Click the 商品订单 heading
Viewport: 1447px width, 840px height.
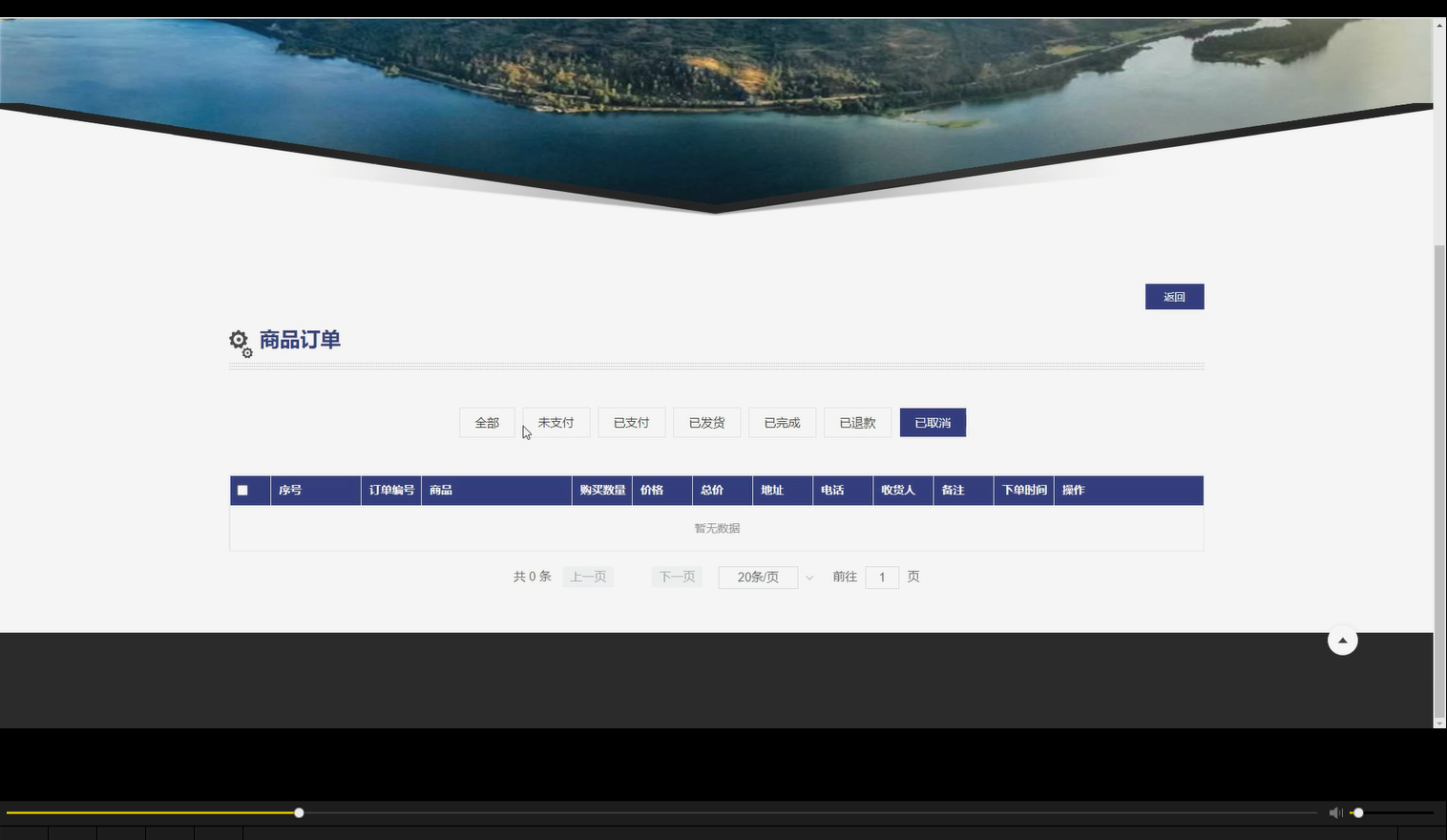(300, 340)
